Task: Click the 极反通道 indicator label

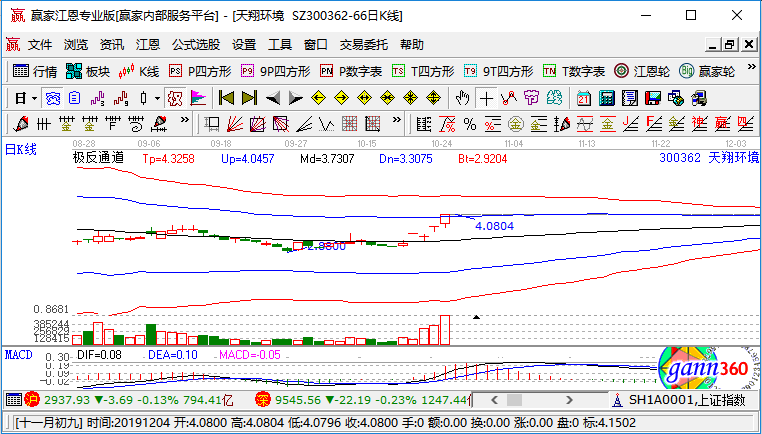Action: click(98, 157)
